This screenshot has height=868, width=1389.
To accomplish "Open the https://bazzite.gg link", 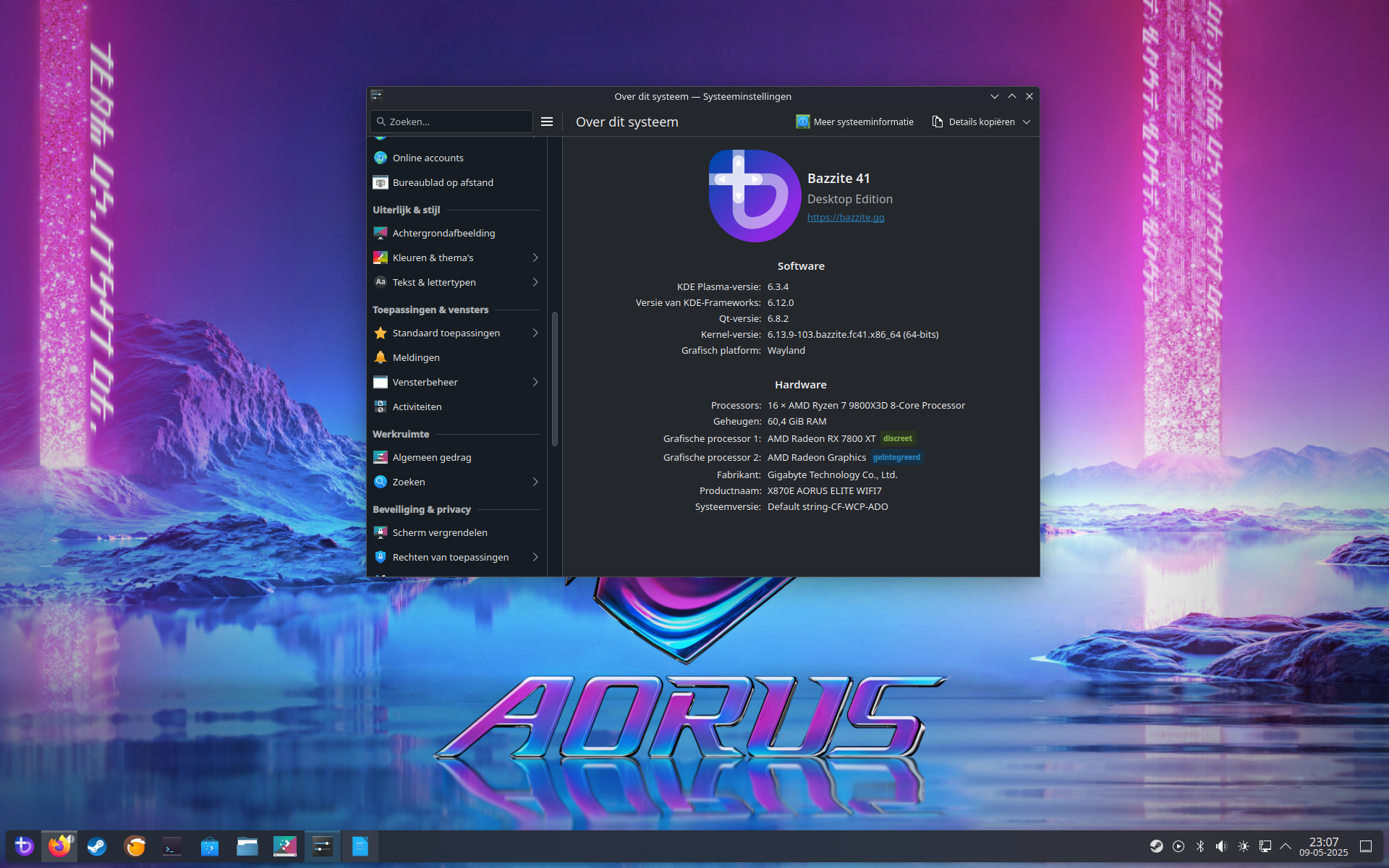I will (846, 217).
